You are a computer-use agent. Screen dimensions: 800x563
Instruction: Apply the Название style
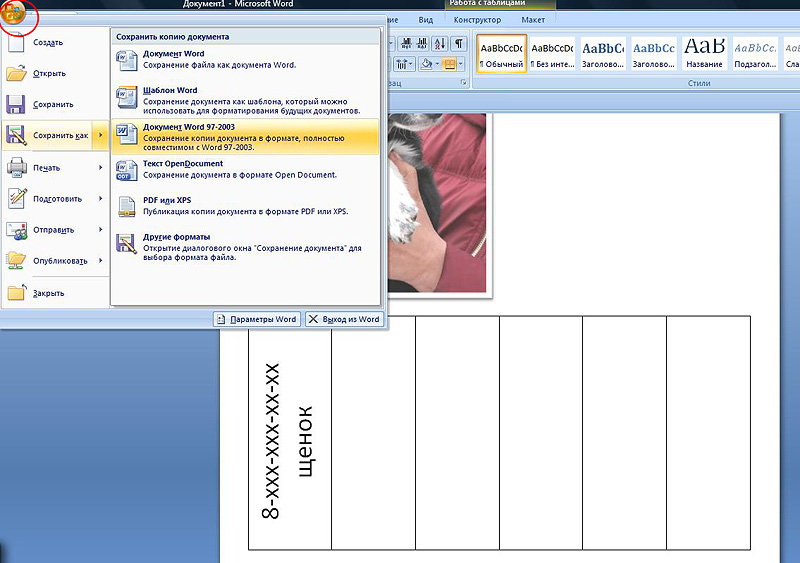[704, 54]
